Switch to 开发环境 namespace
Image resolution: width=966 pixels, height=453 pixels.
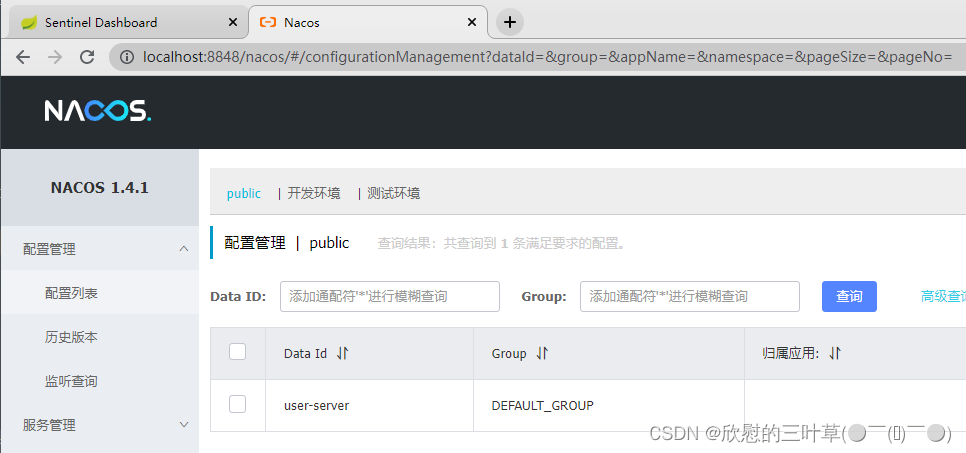(314, 194)
